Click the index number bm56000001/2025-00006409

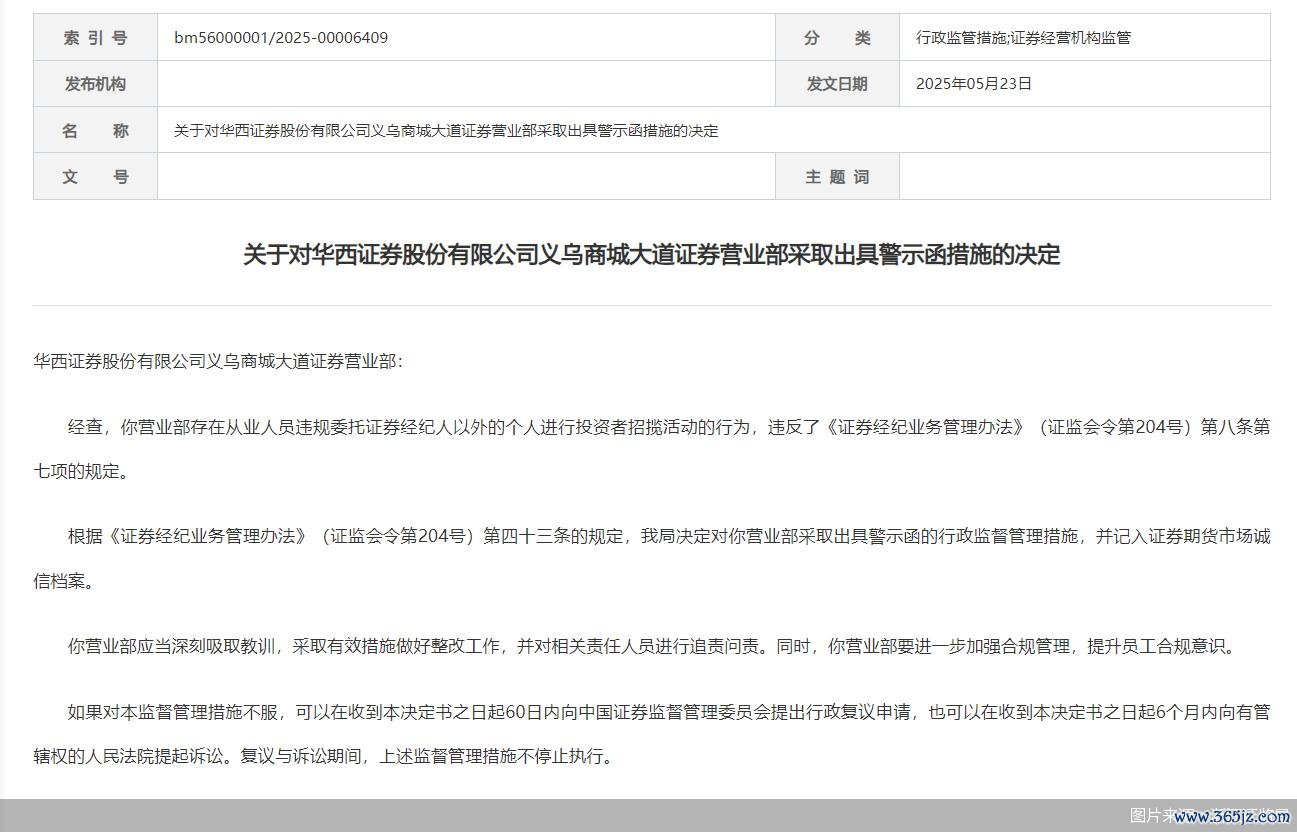(281, 38)
